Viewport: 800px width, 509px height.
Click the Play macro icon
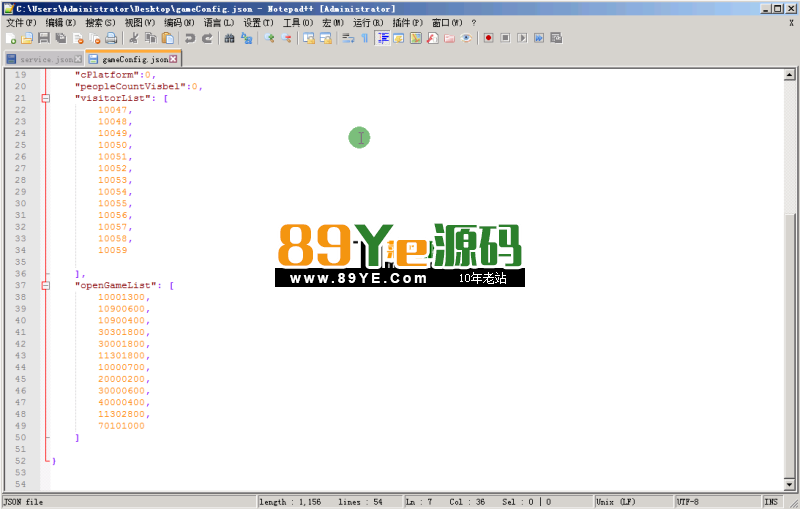[521, 38]
